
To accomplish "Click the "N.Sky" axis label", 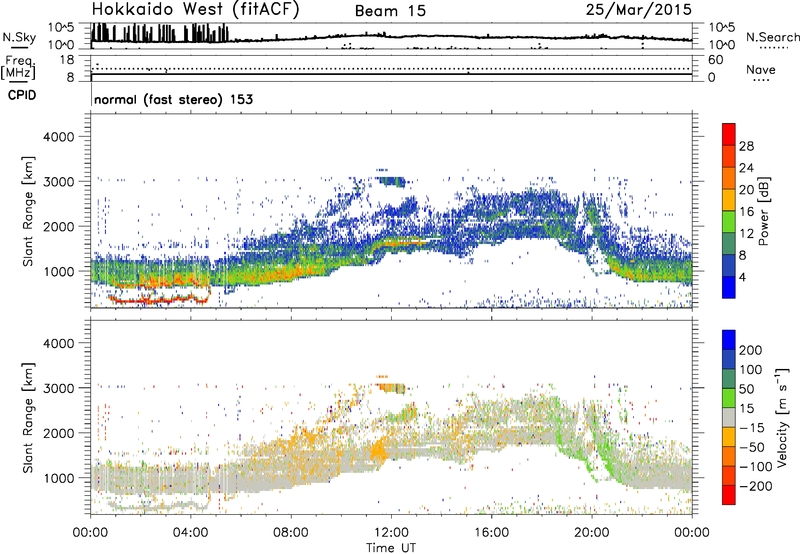I will pyautogui.click(x=19, y=37).
